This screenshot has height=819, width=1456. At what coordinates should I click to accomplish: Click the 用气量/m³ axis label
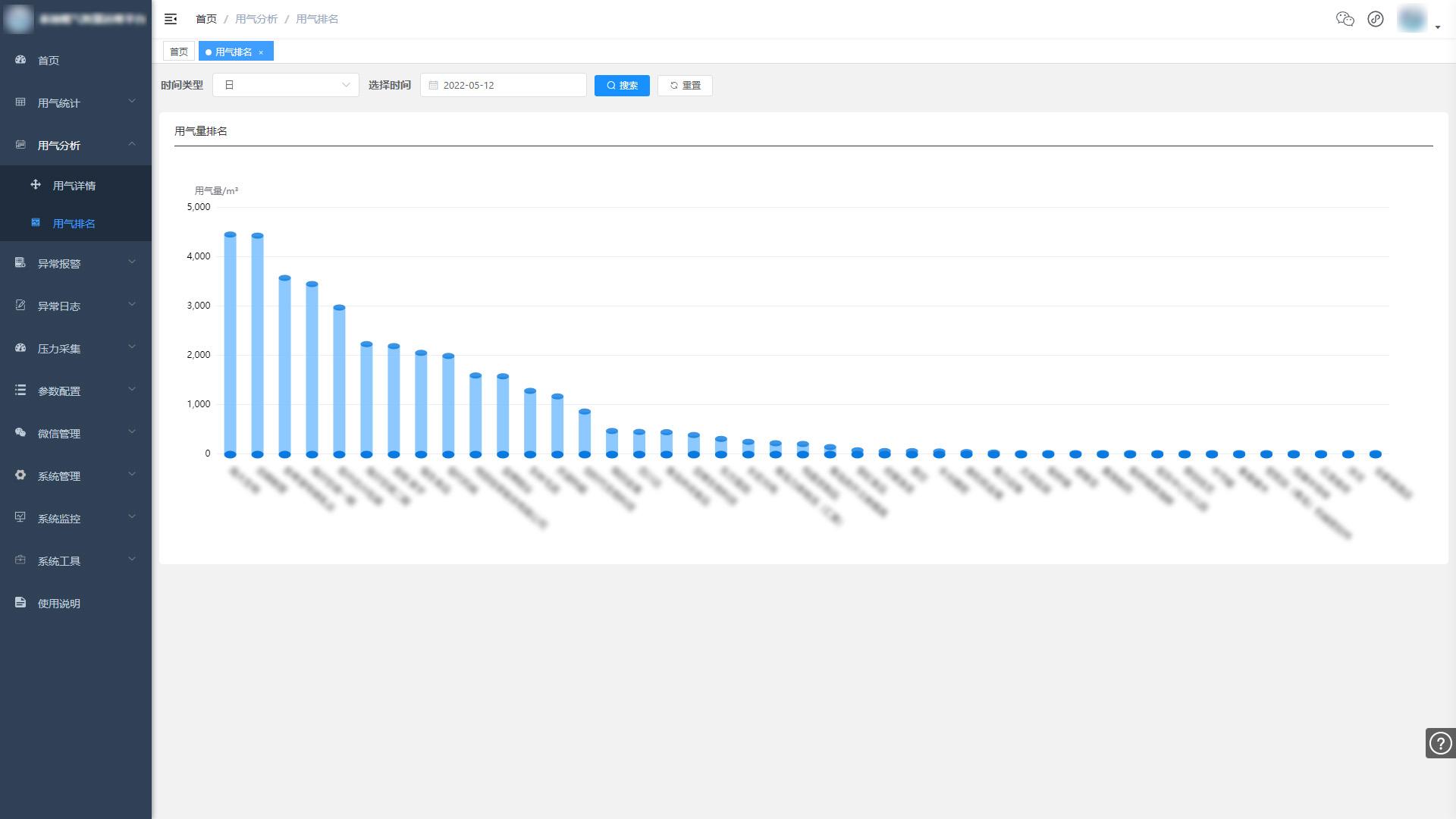[x=216, y=191]
